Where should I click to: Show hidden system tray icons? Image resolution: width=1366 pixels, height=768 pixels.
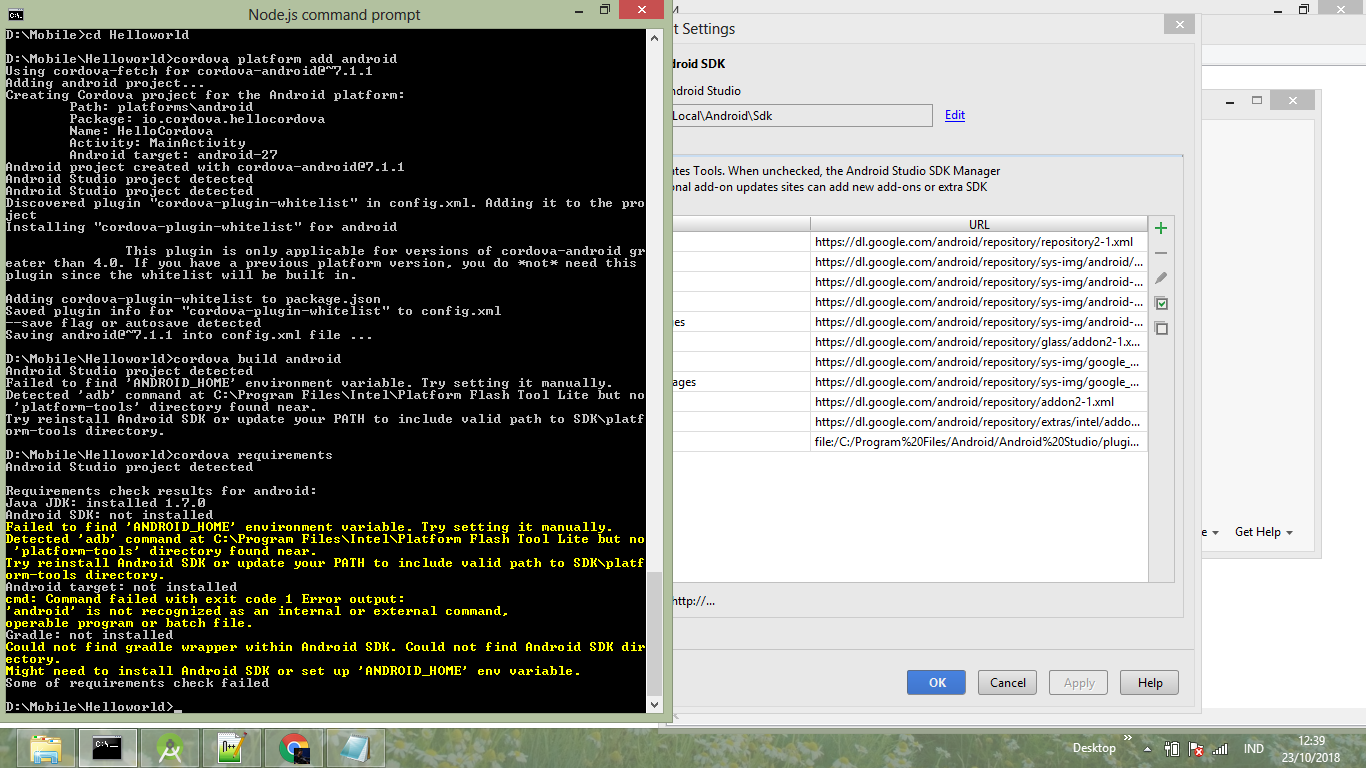click(1148, 748)
